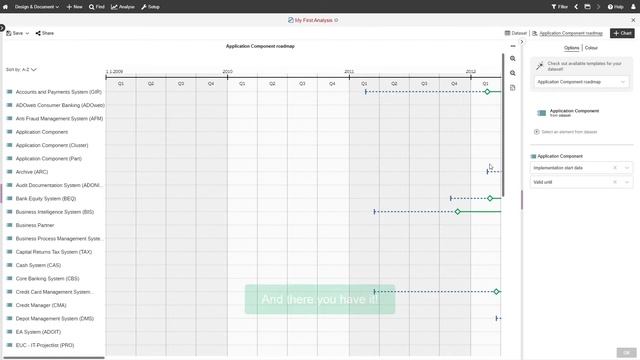Click the Archive (ARC) row icon
Image resolution: width=640 pixels, height=360 pixels.
coord(9,172)
